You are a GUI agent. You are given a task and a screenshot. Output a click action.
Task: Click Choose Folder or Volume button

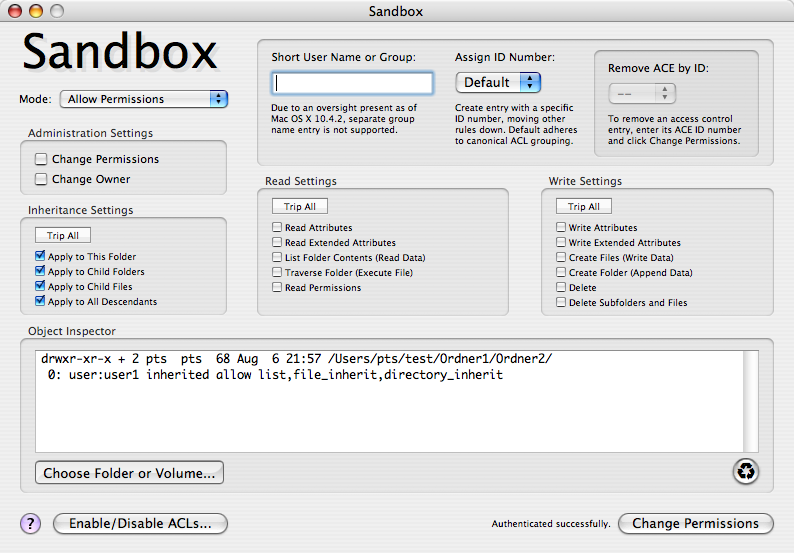[x=129, y=473]
